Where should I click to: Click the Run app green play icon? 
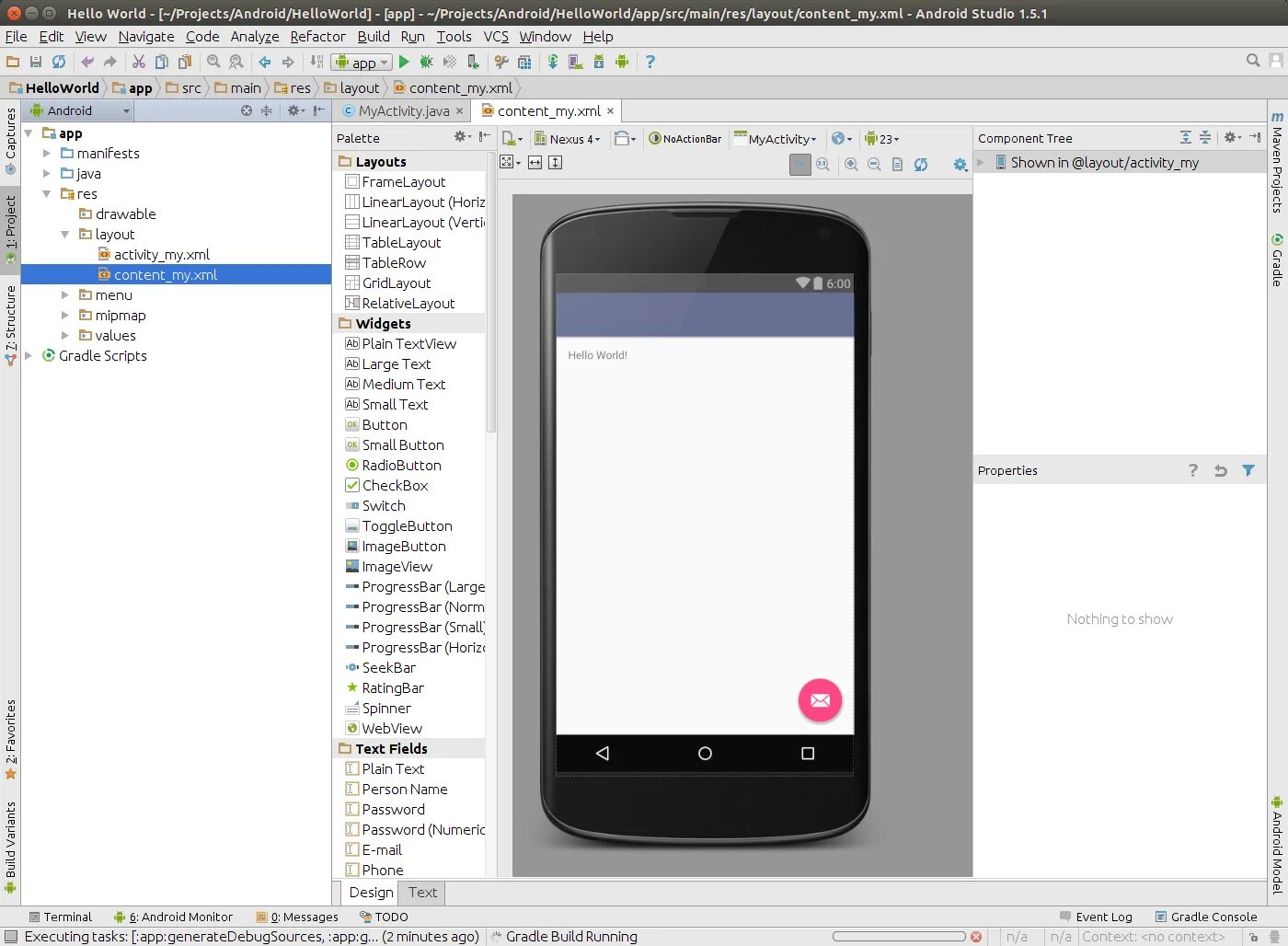coord(404,62)
